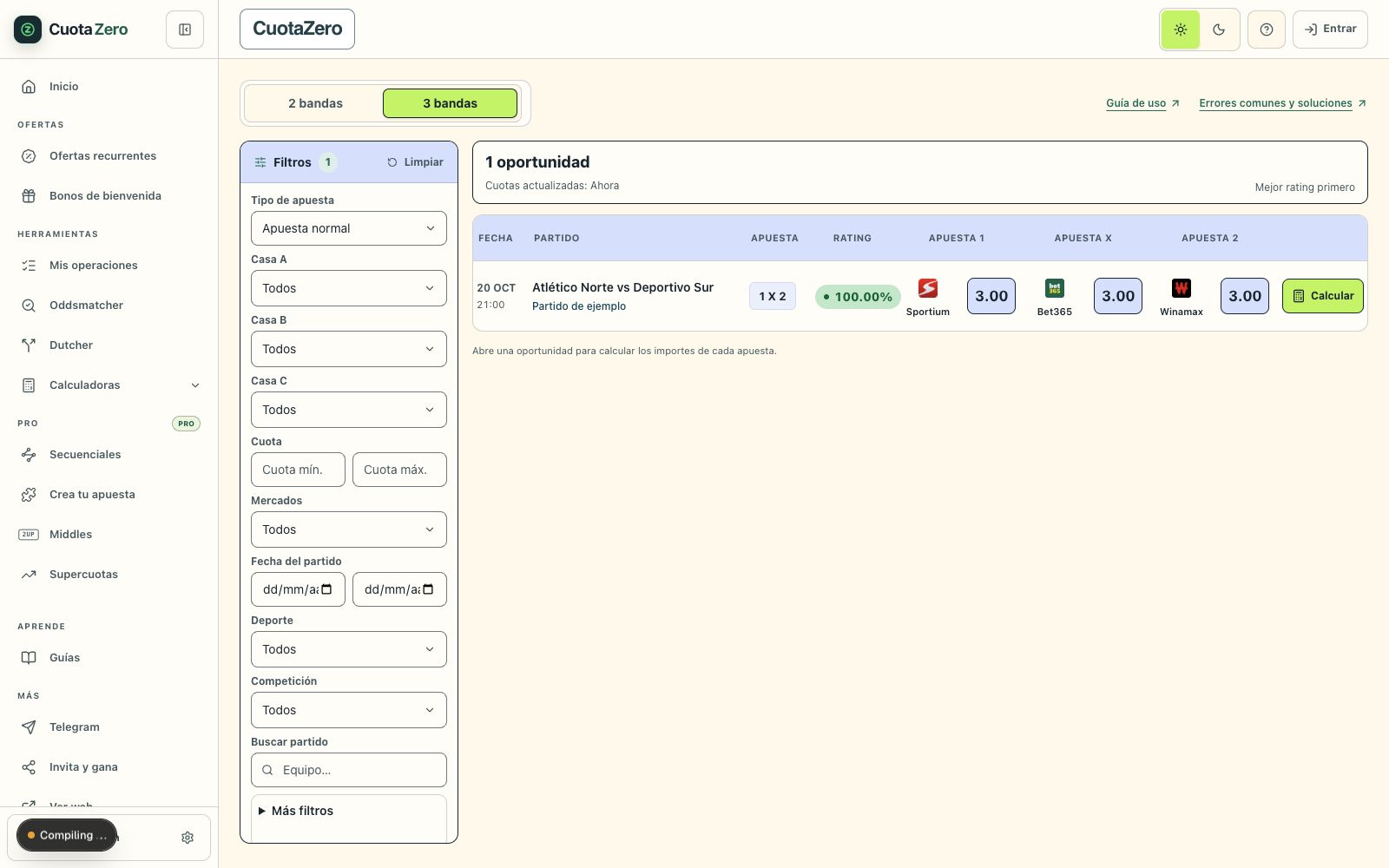Click the Entrar login button
The height and width of the screenshot is (868, 1389).
[1330, 30]
